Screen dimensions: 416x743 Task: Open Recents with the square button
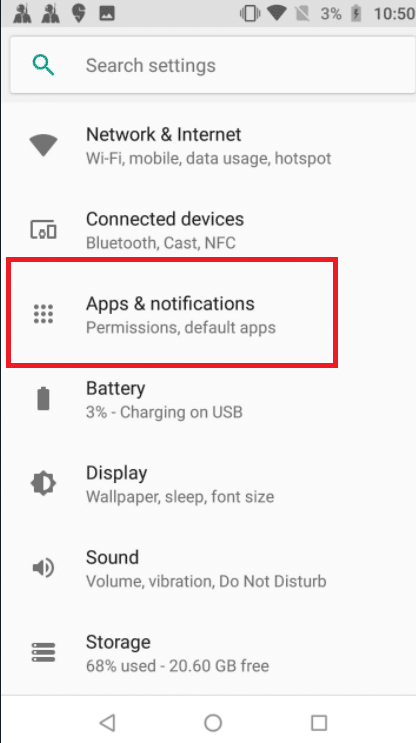(319, 723)
